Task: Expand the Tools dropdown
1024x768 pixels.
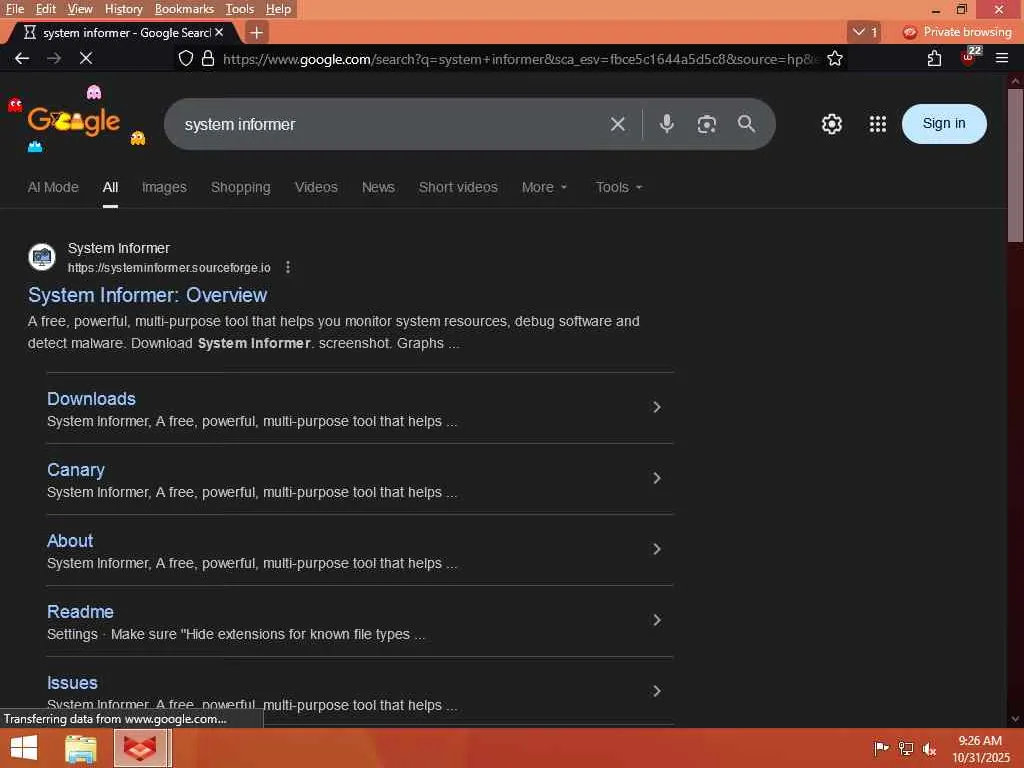Action: [x=619, y=187]
